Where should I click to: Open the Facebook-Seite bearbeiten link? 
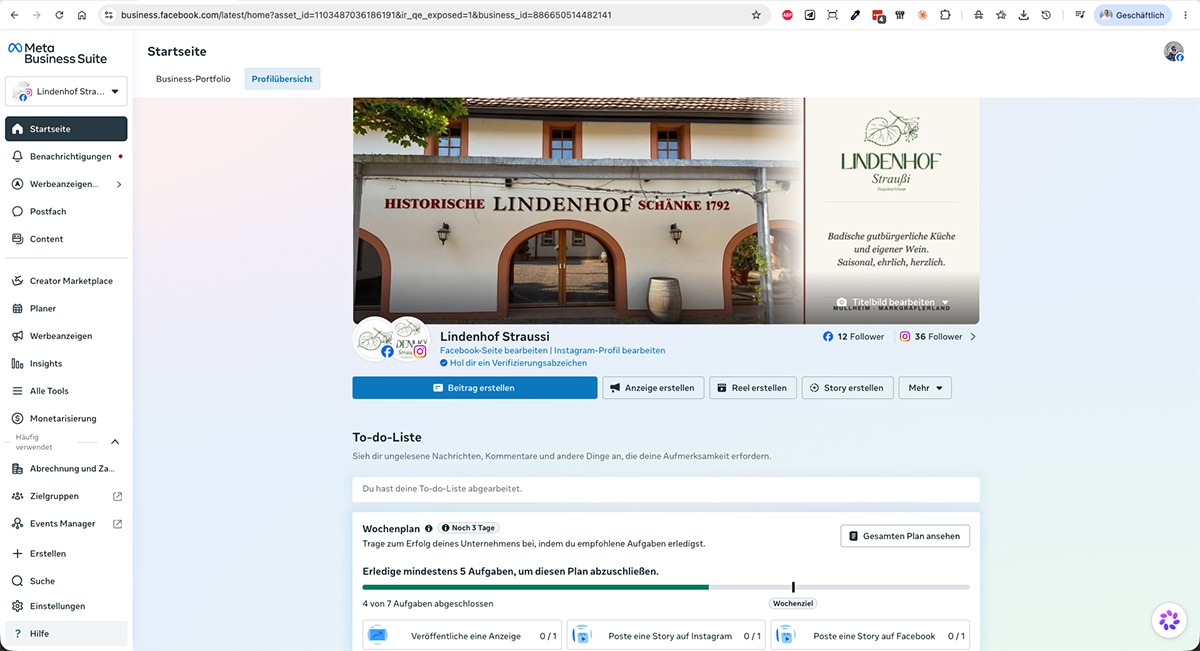(494, 351)
